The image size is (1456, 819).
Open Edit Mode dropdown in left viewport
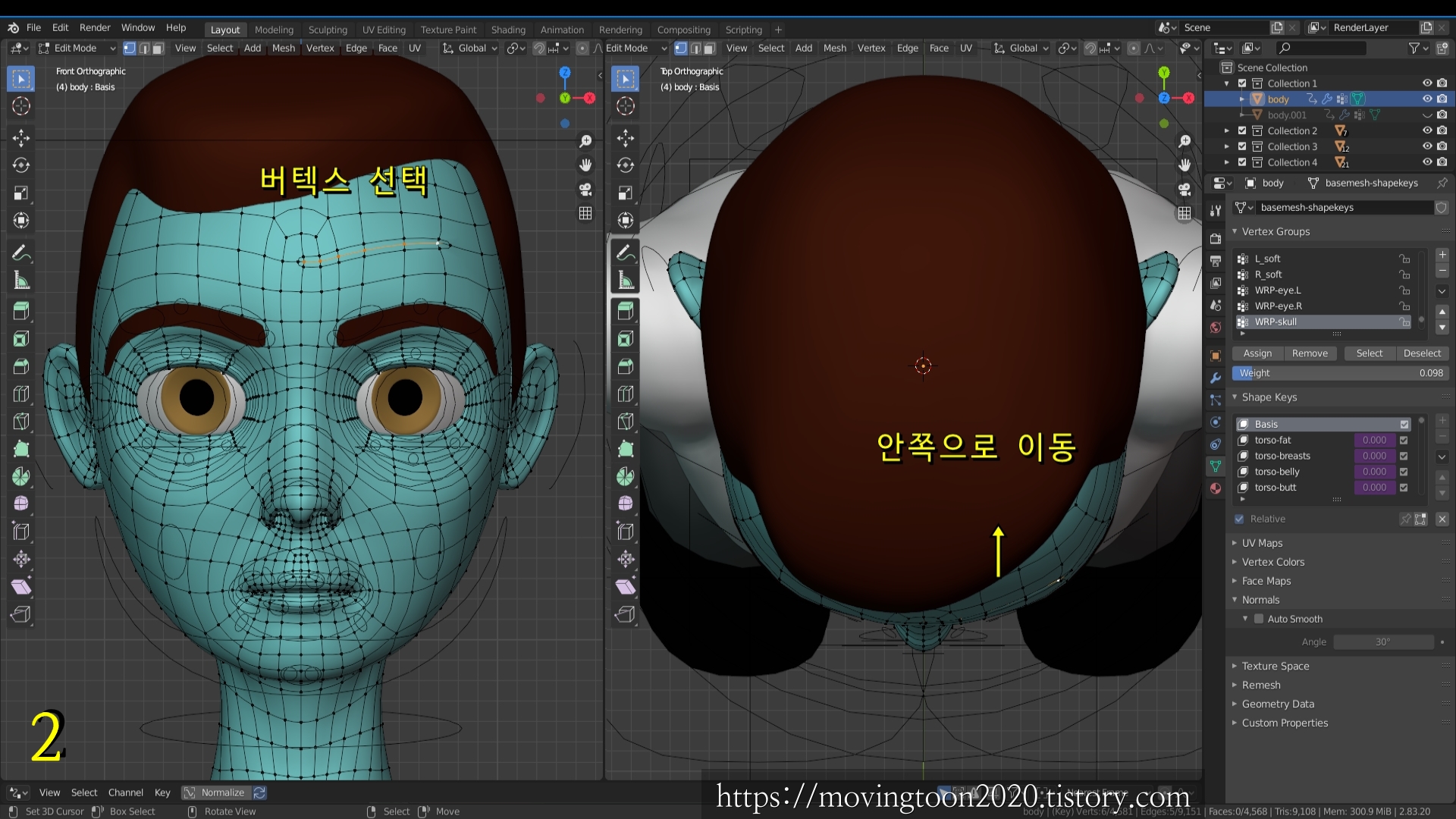[76, 49]
